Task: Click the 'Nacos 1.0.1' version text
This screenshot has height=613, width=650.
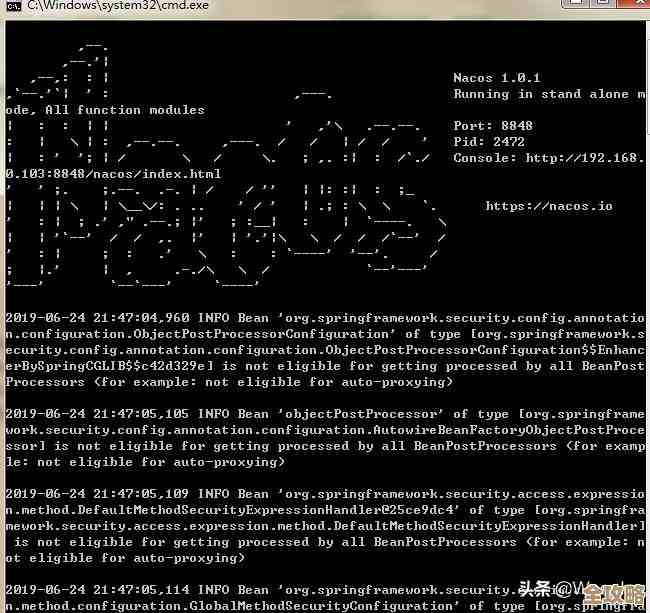Action: click(496, 78)
